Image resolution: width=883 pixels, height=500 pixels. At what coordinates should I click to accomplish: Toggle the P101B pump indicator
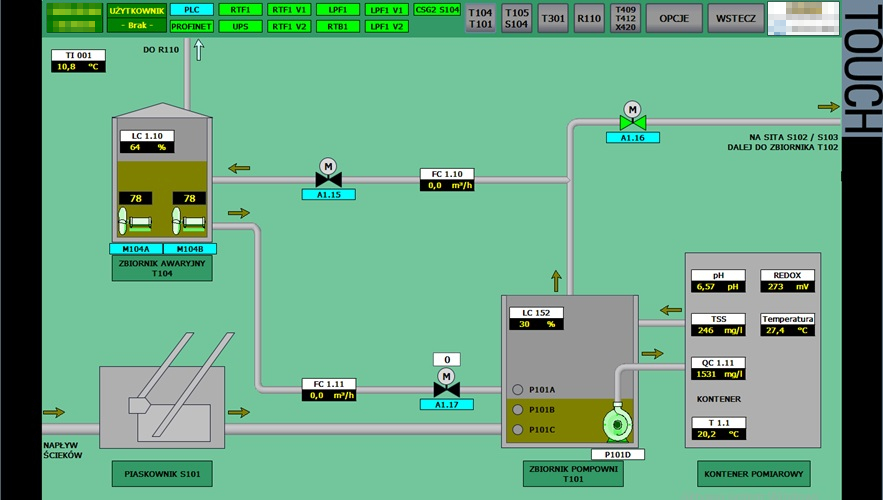[517, 410]
